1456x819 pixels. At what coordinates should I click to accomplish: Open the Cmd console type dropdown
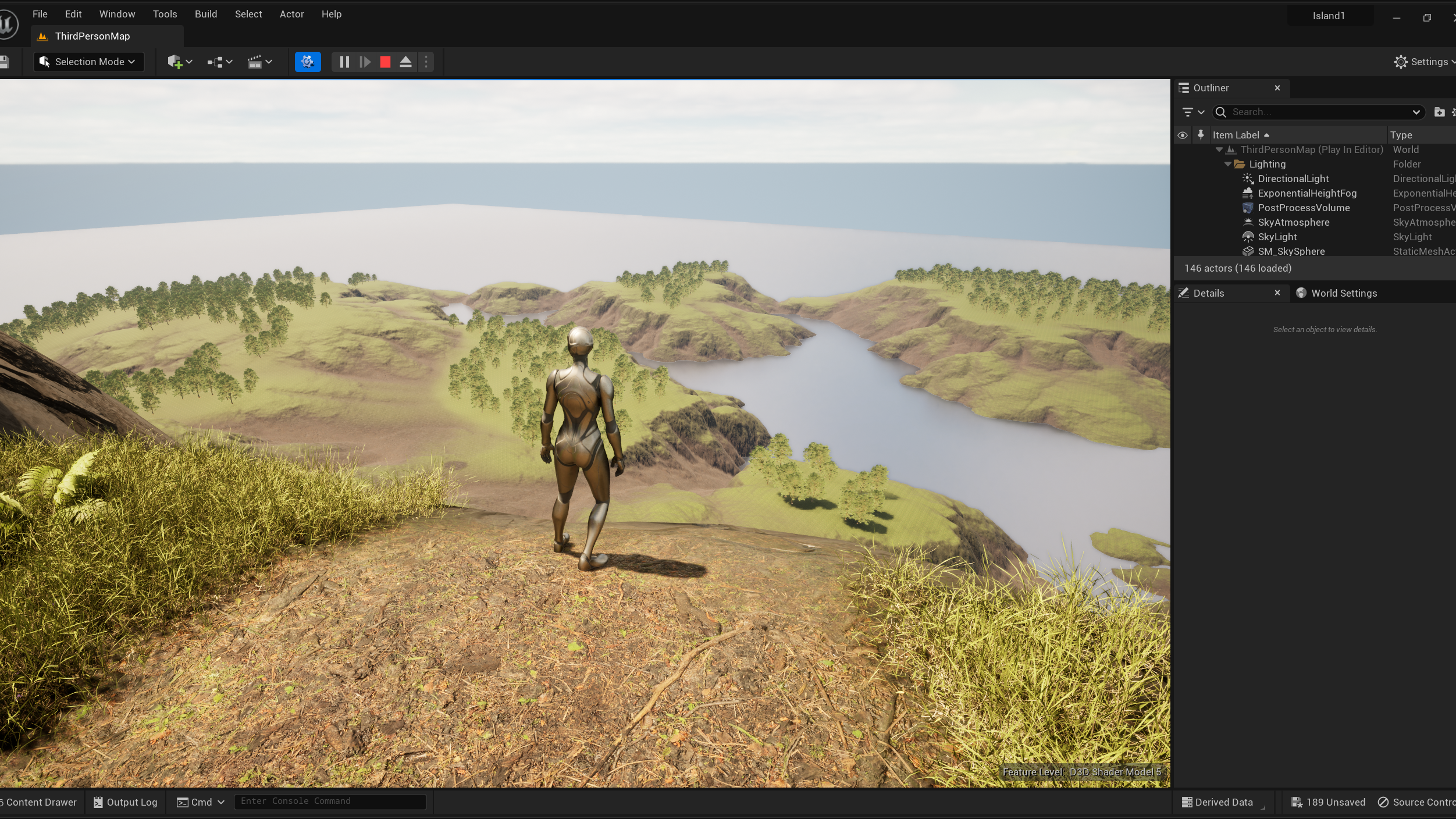coord(201,802)
